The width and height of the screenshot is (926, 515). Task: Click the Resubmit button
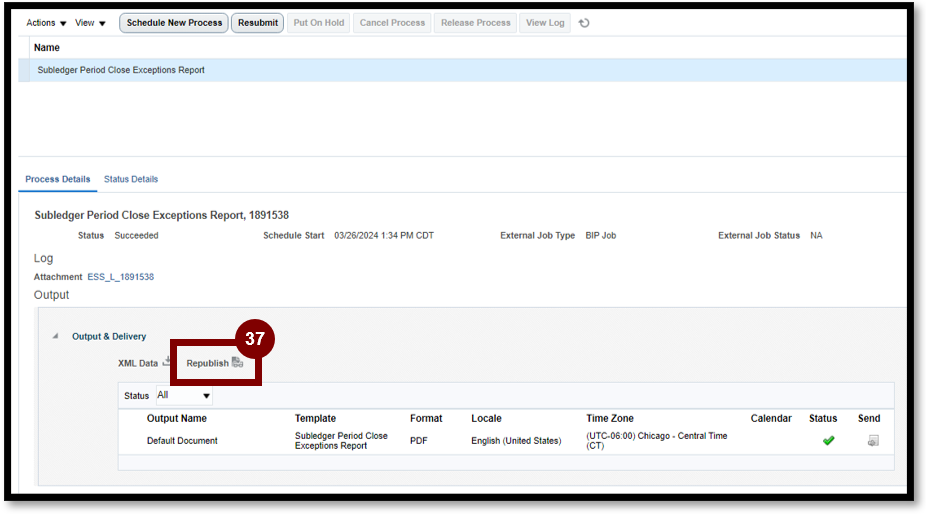258,23
